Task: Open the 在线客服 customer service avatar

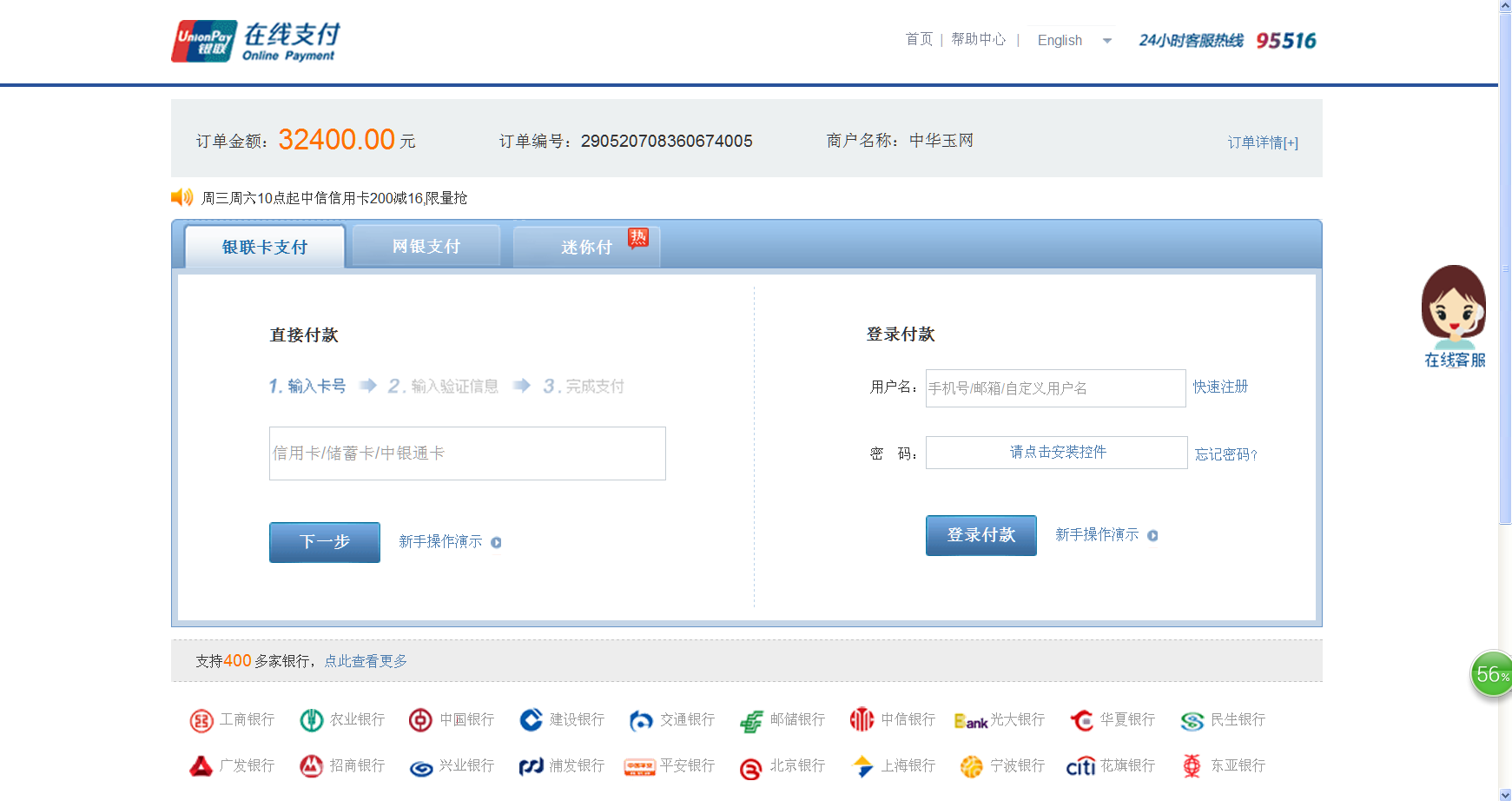Action: (1454, 316)
